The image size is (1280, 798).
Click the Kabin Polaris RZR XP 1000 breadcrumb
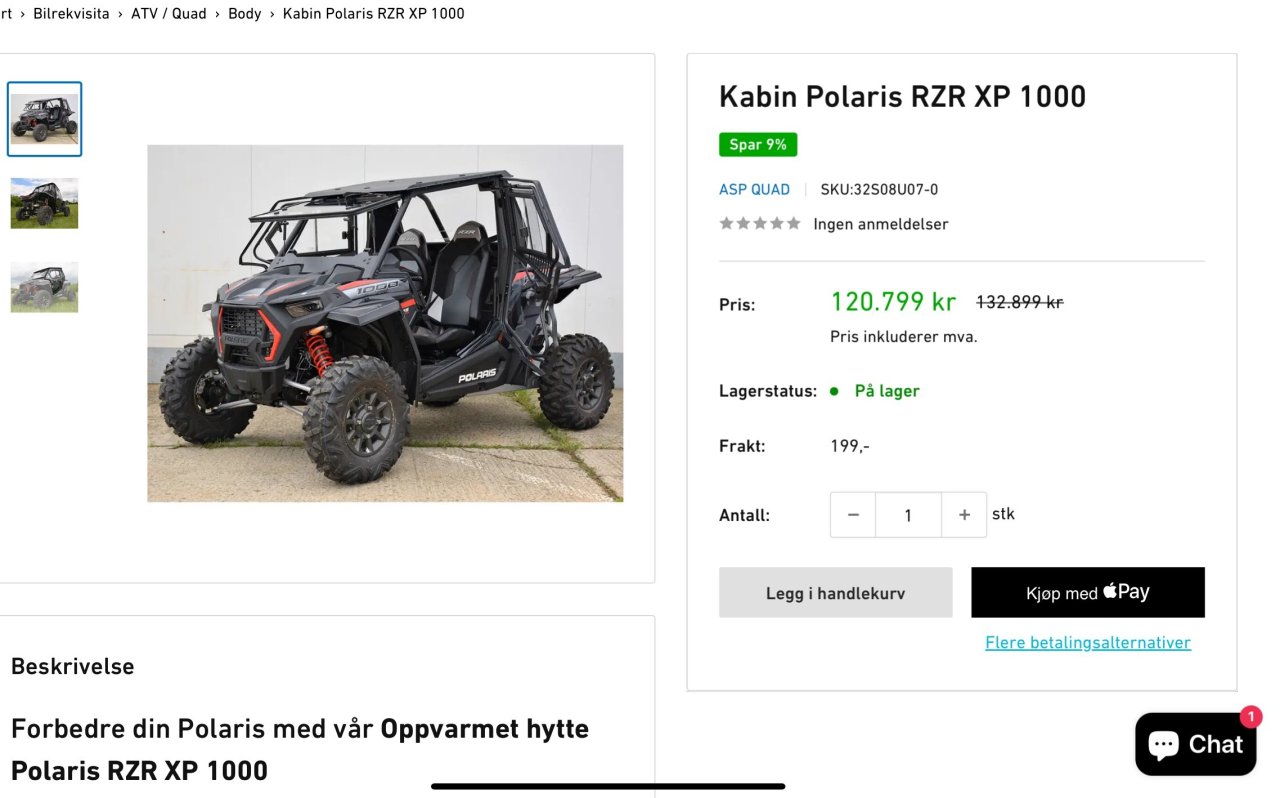tap(374, 13)
